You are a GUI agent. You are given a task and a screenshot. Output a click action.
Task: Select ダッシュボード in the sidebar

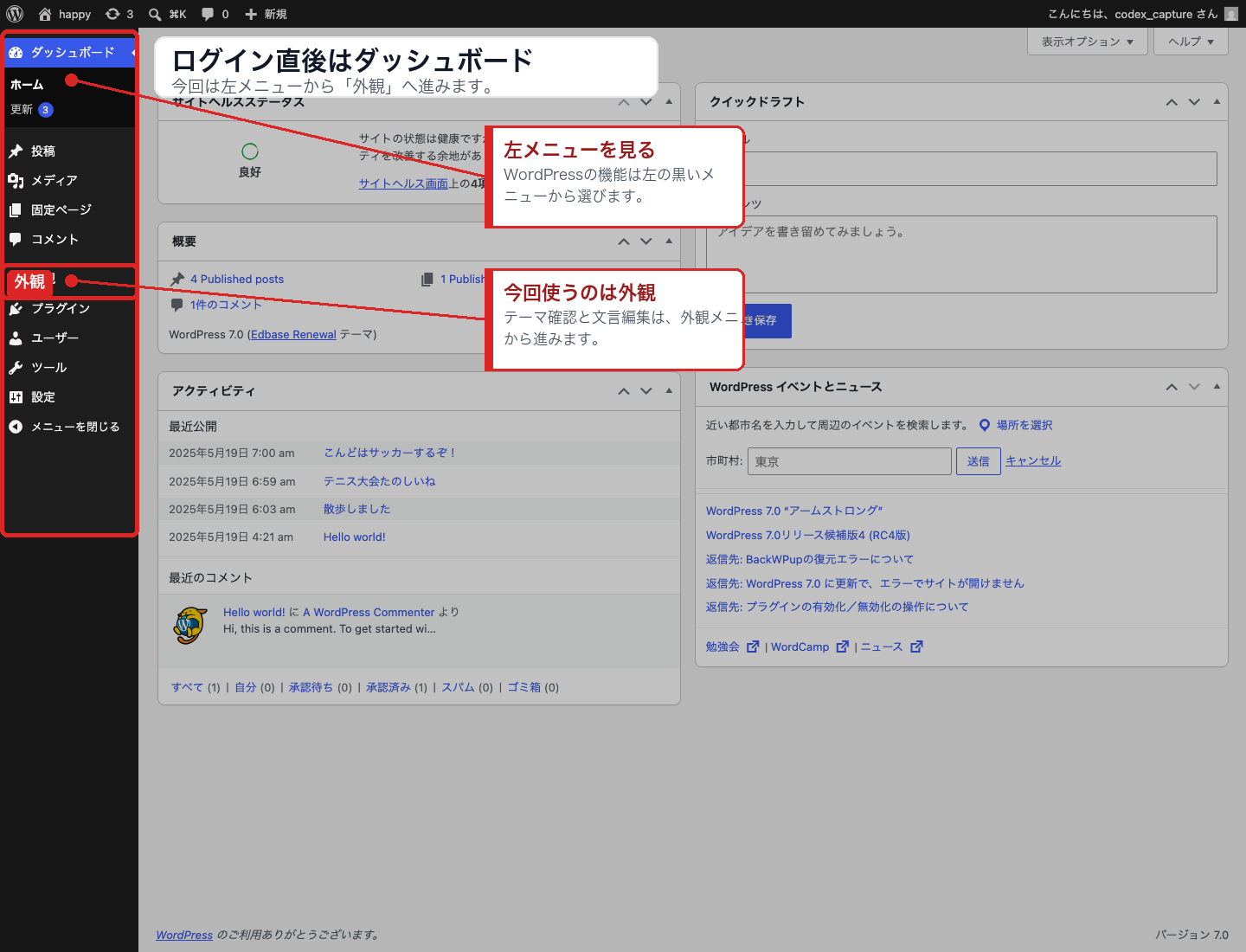click(69, 53)
